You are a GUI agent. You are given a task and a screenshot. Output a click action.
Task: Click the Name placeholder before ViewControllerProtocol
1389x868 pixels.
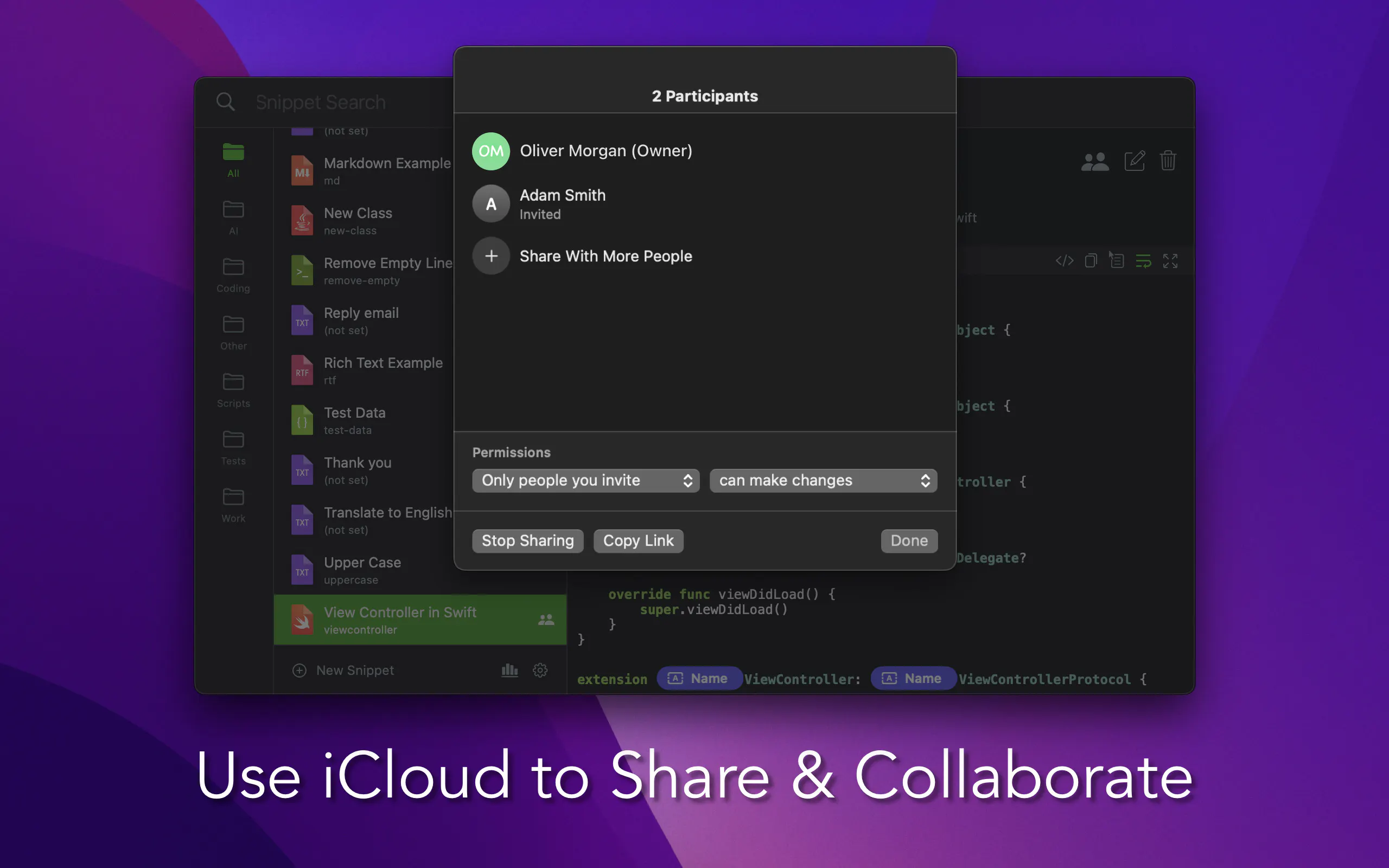click(913, 679)
